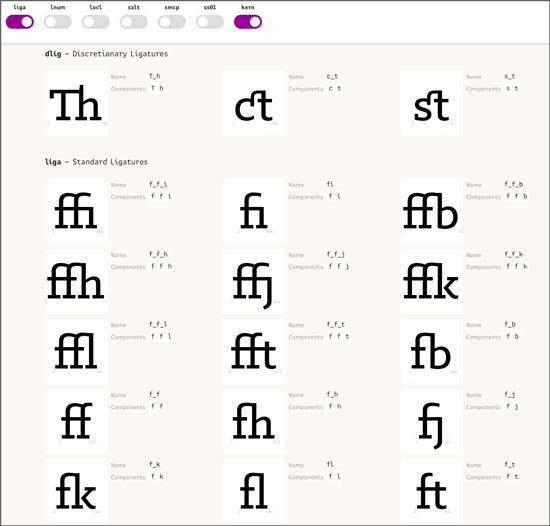Image resolution: width=550 pixels, height=526 pixels.
Task: Click the glyph name f_h
Action: (333, 394)
